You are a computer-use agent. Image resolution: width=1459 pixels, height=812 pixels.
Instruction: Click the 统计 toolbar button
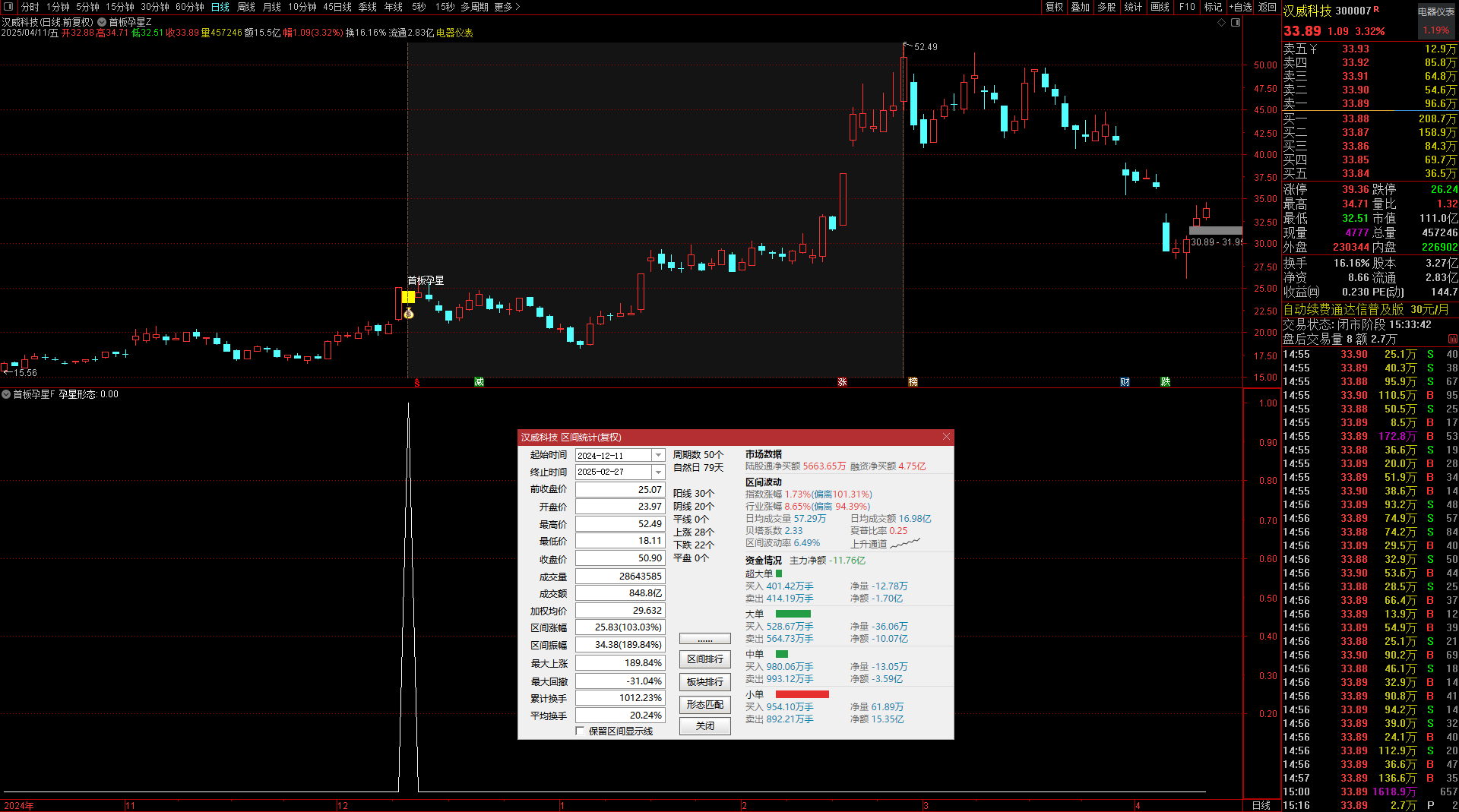pyautogui.click(x=1133, y=7)
